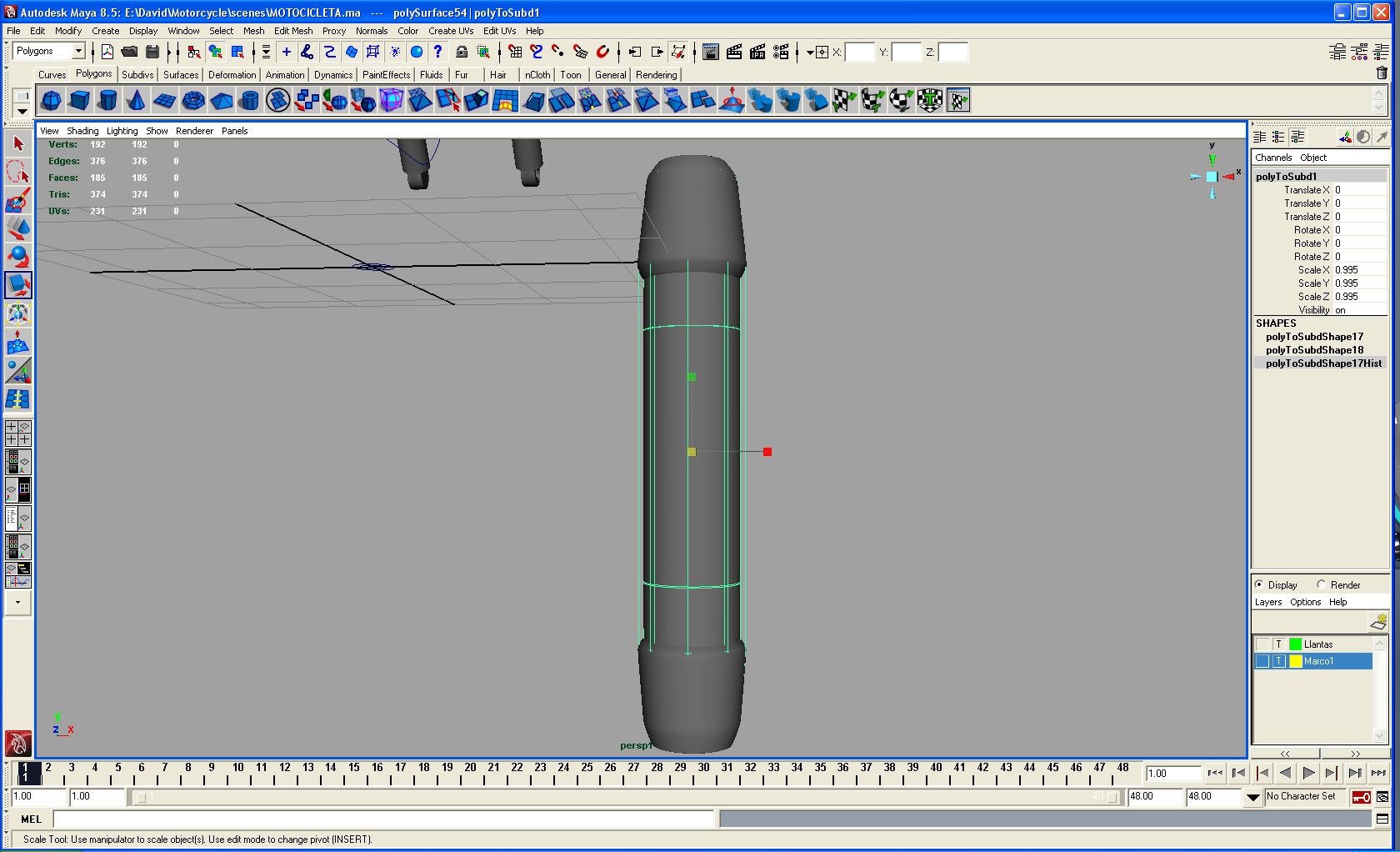Create a polygon plane from the shelf

165,101
